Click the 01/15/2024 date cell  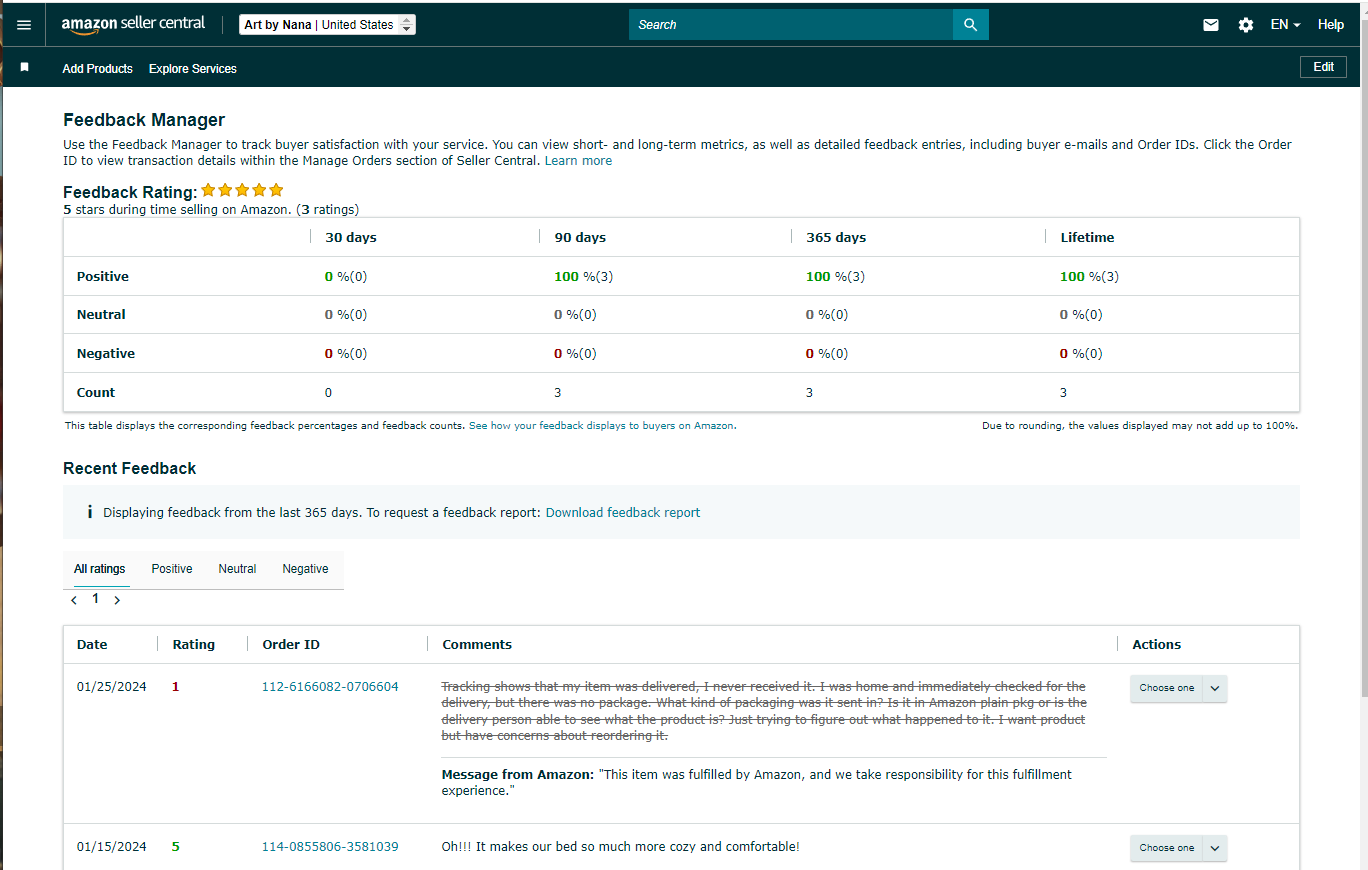coord(112,847)
